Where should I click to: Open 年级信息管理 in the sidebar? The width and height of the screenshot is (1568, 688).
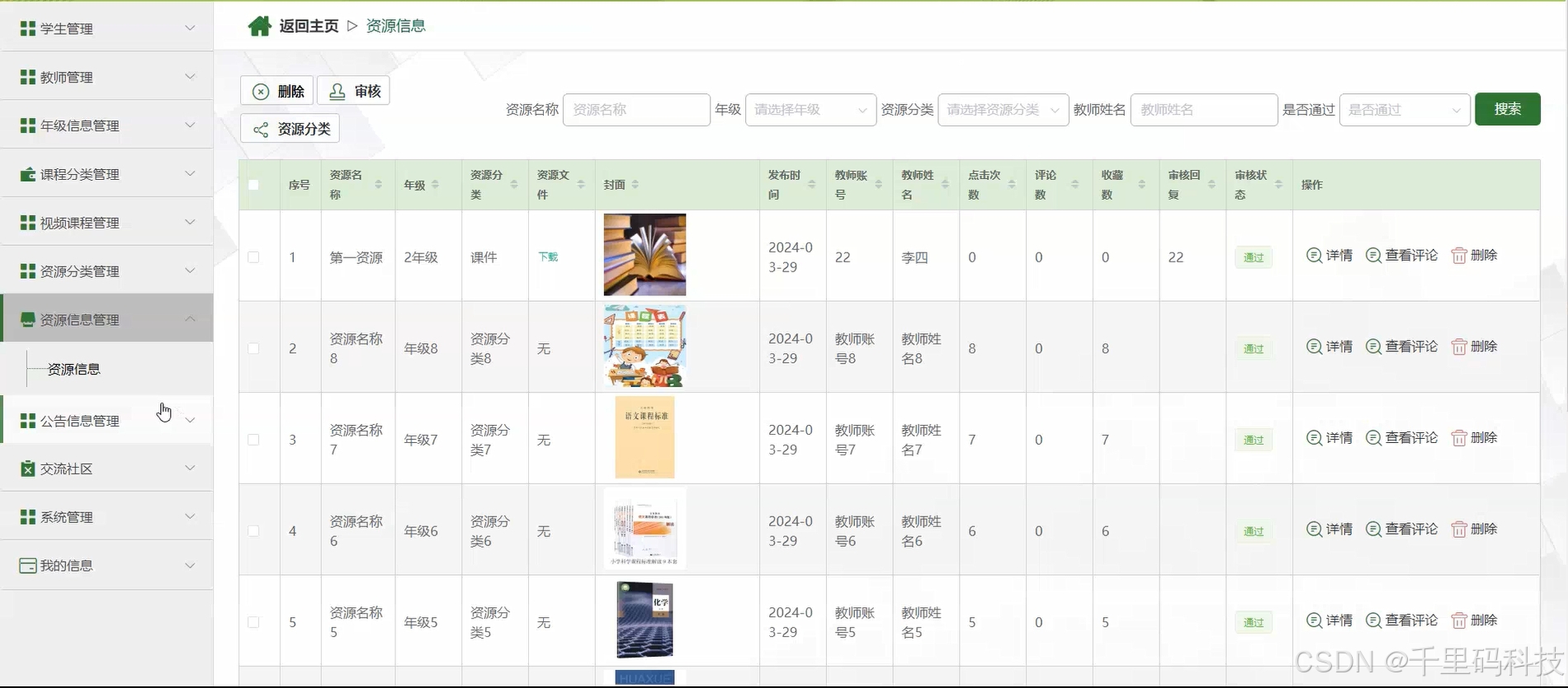[106, 125]
